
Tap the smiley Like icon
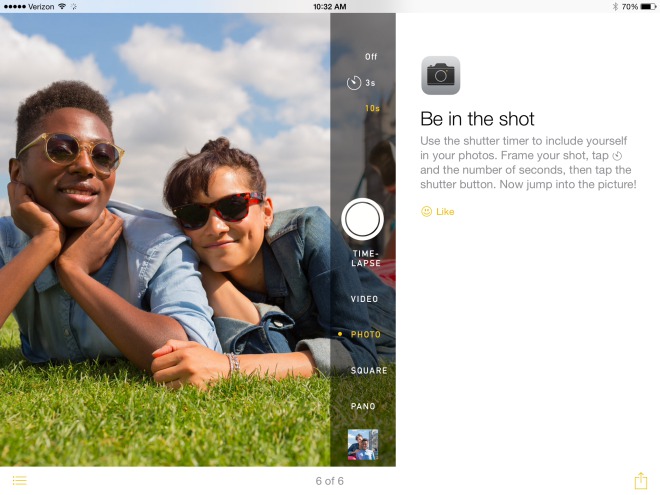pos(426,211)
